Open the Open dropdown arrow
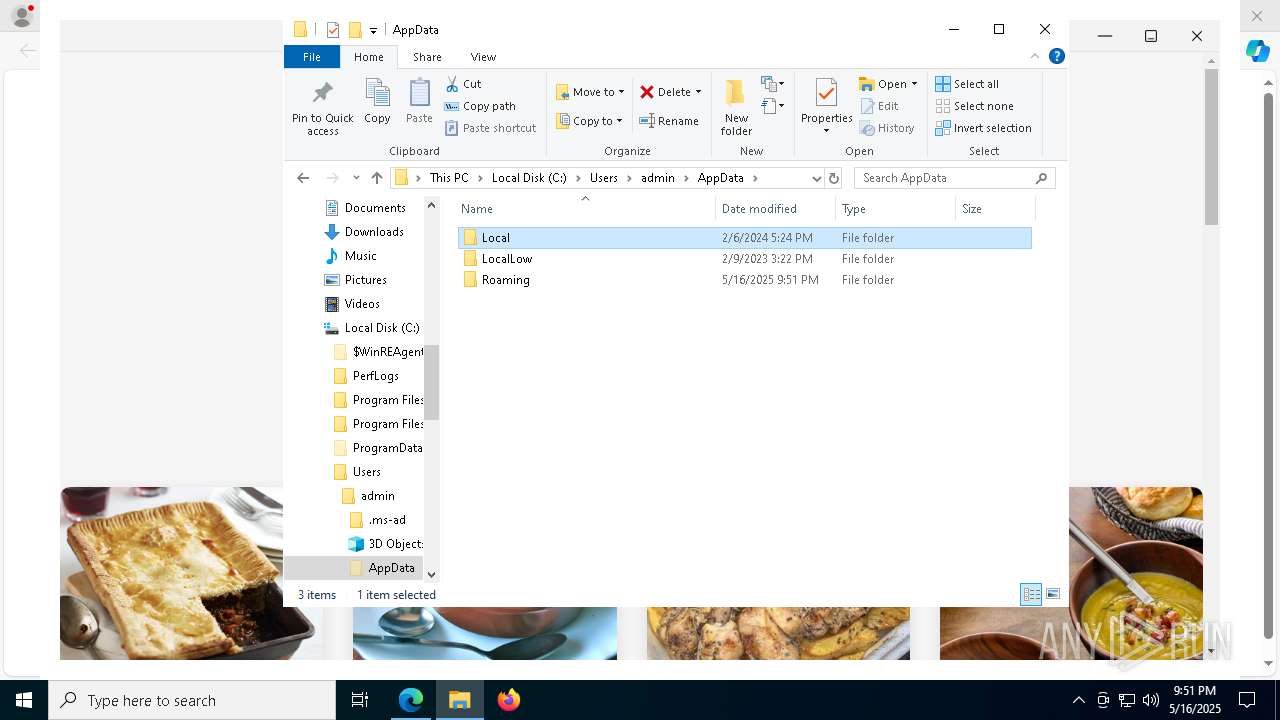This screenshot has height=720, width=1280. 914,84
